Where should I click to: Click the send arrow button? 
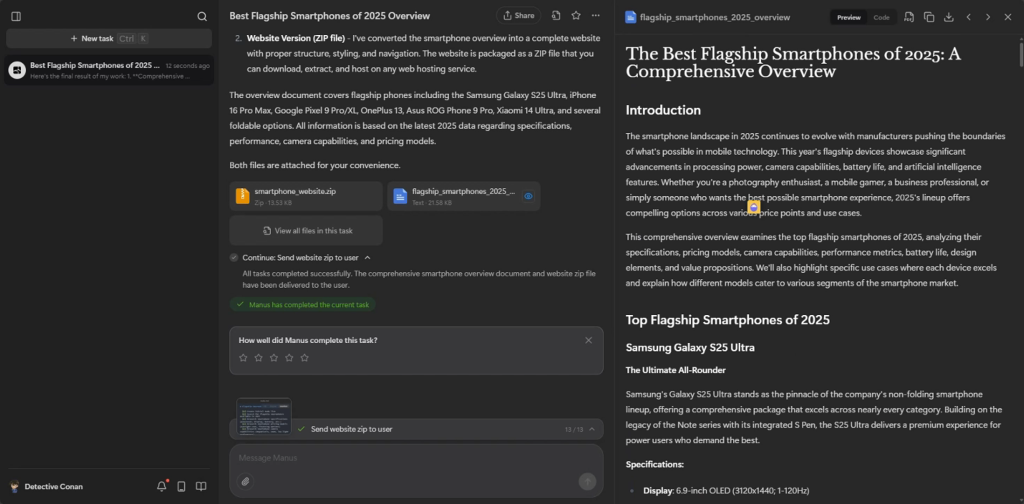click(587, 482)
